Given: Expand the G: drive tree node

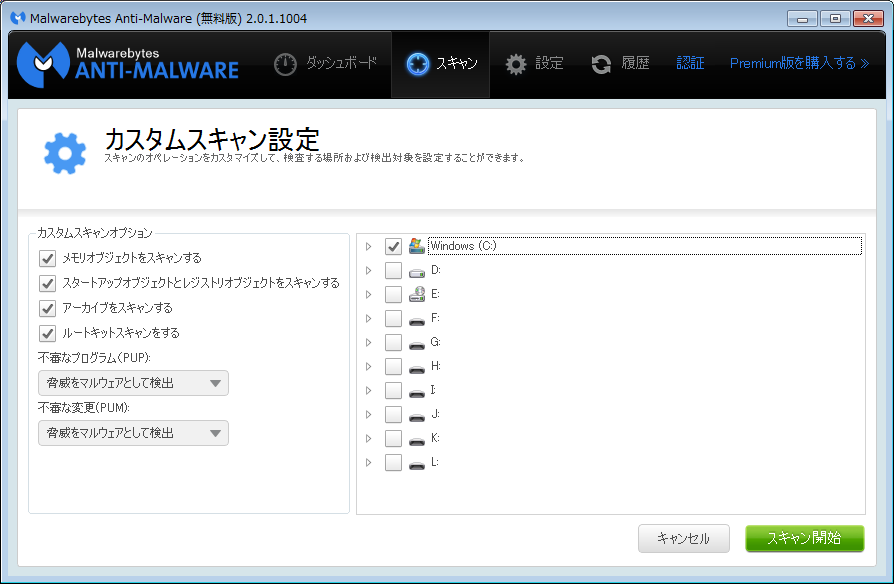Looking at the screenshot, I should (x=369, y=342).
